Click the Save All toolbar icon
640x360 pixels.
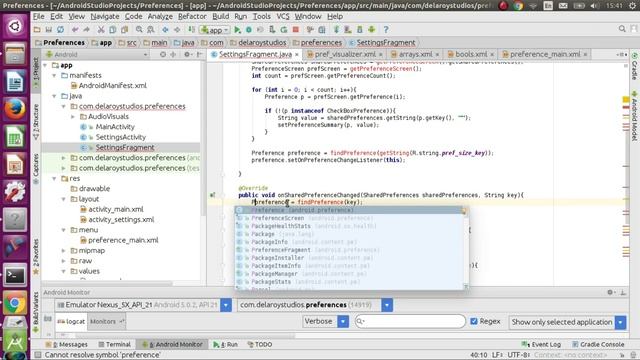[x=49, y=29]
